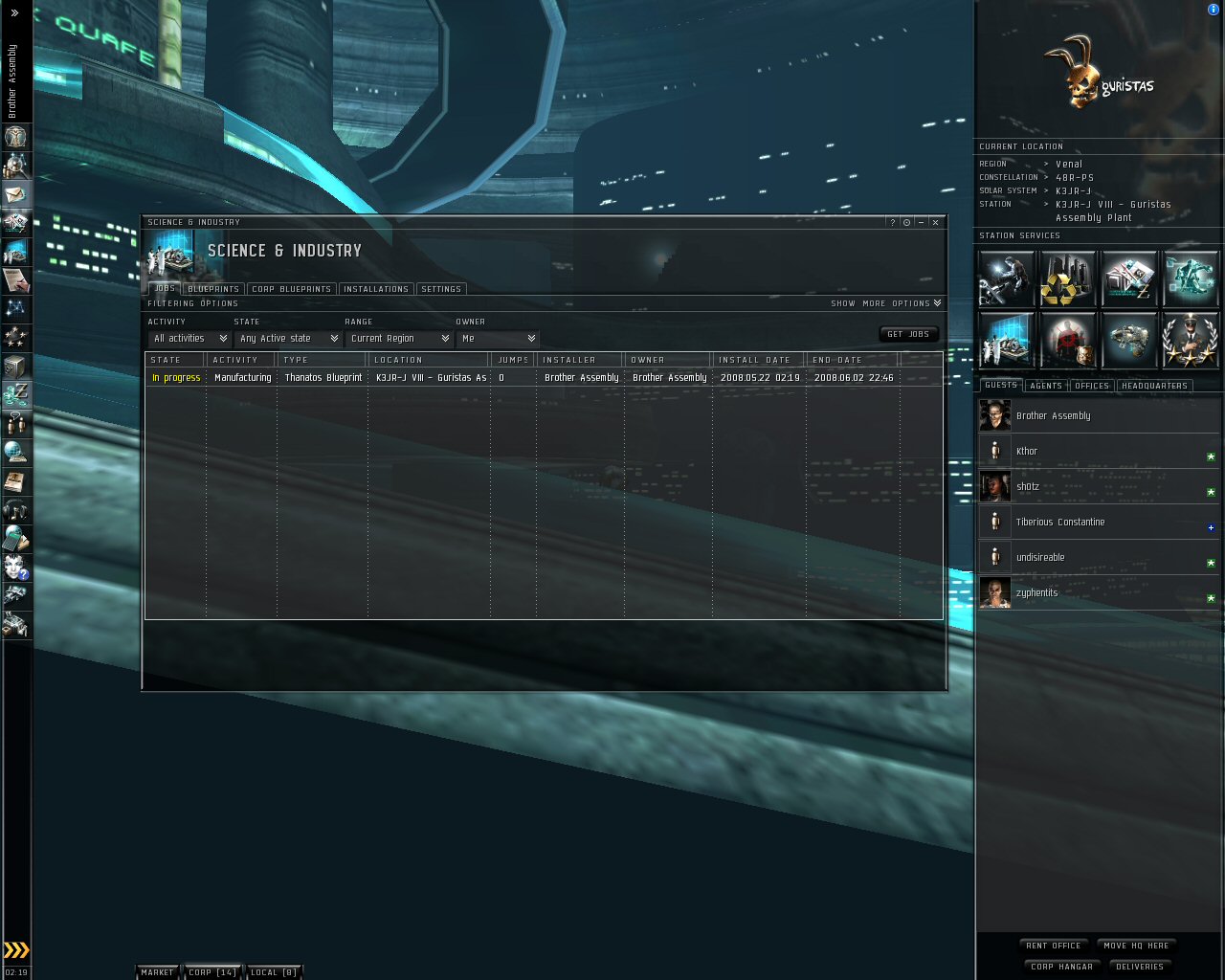The image size is (1225, 980).
Task: Open the Science & Industry factory station service
Action: [1007, 340]
